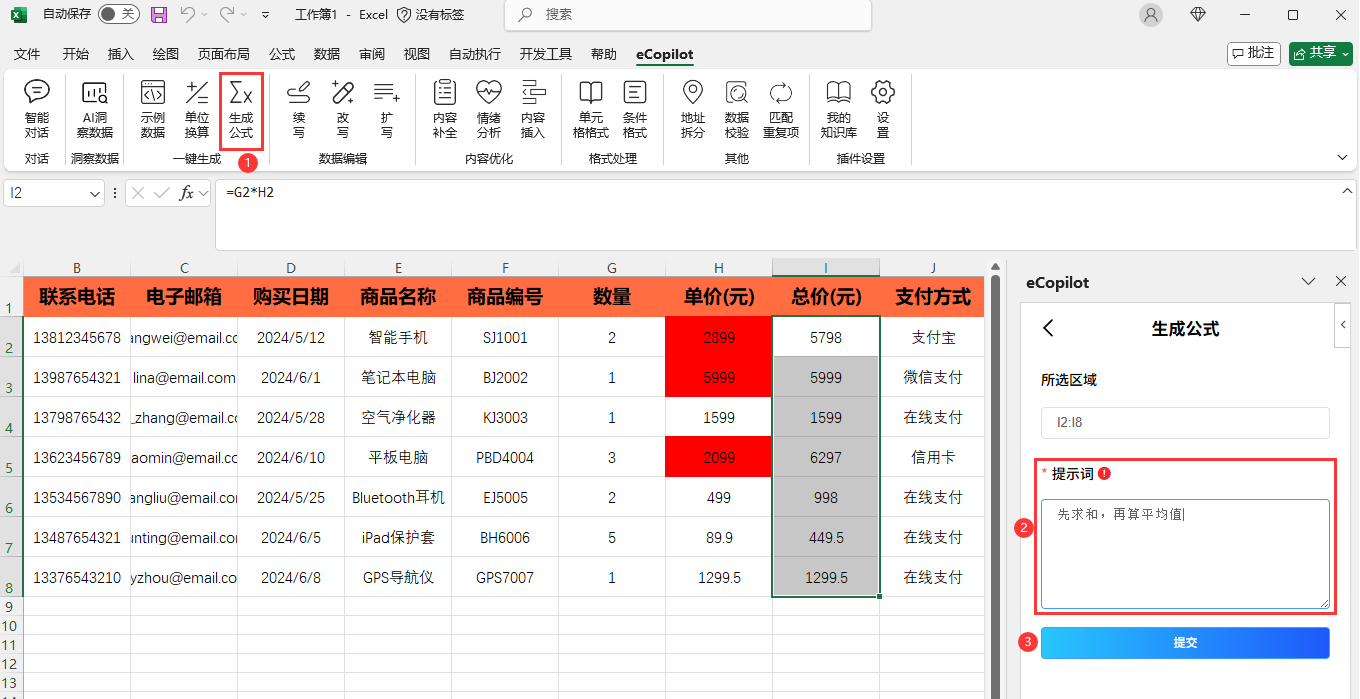Expand the Name Box dropdown
The height and width of the screenshot is (699, 1360).
click(x=96, y=193)
